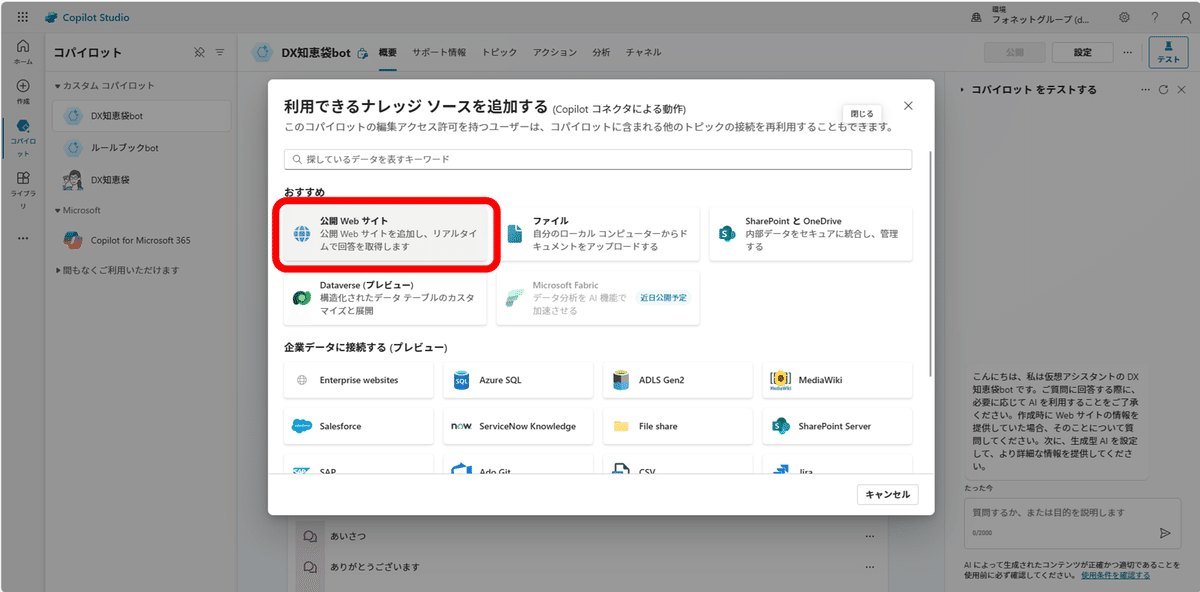
Task: Click the knowledge source search field
Action: pyautogui.click(x=598, y=159)
